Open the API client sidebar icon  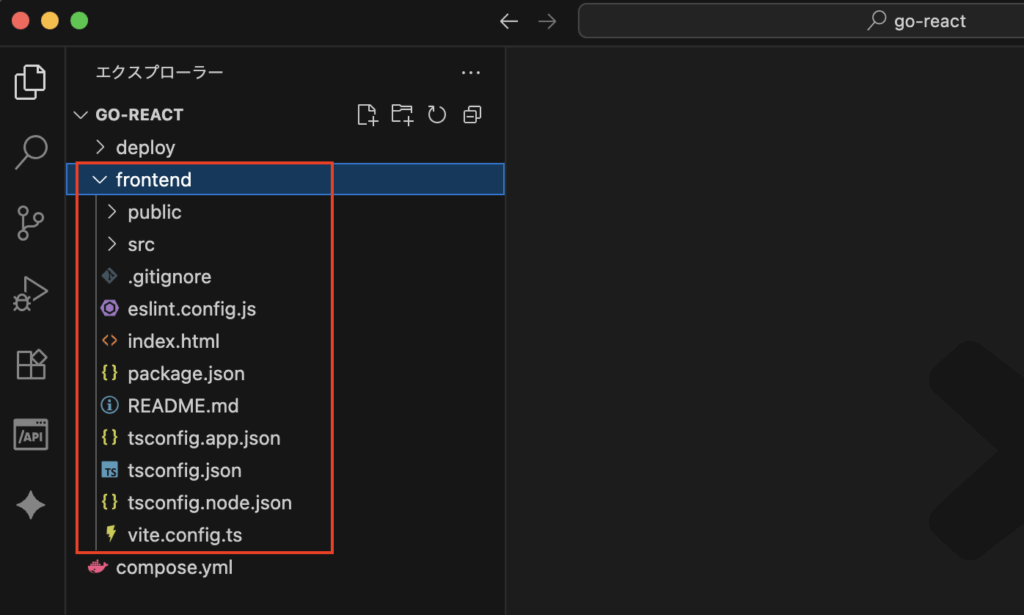[31, 435]
